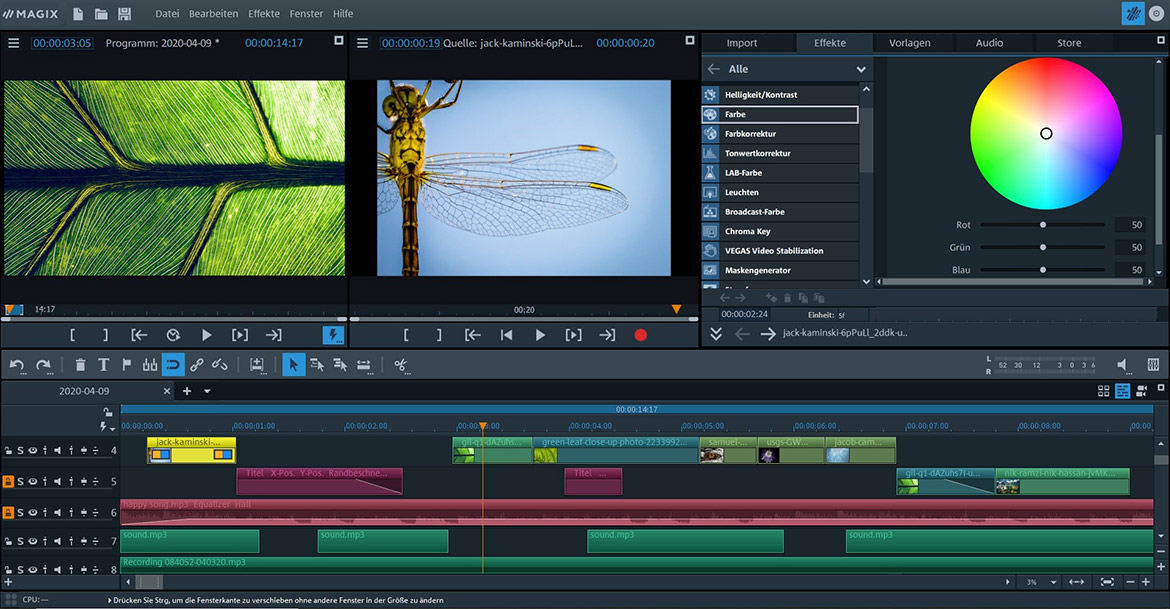Click the Undo arrow icon

click(18, 365)
